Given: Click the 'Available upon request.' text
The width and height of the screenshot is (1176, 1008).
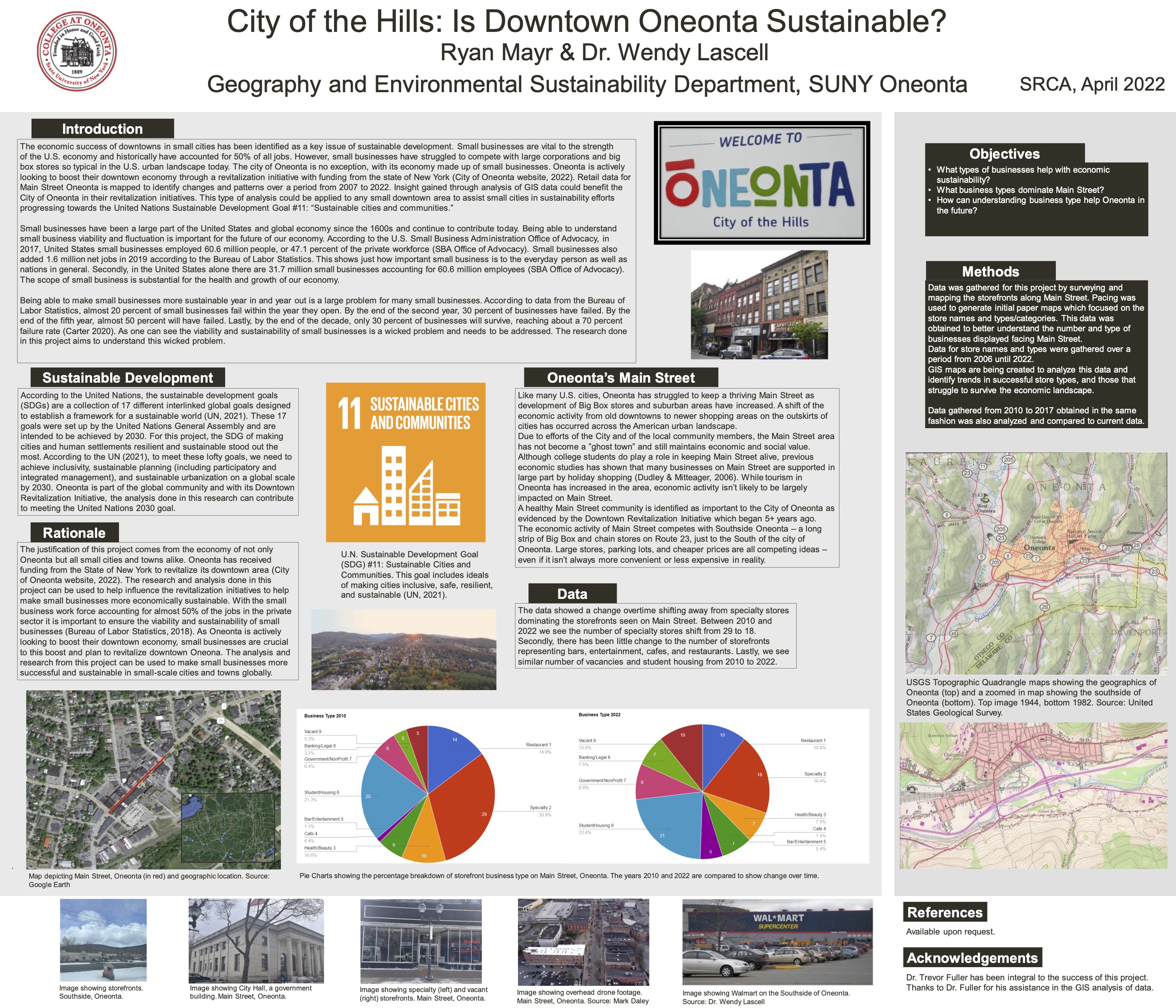Looking at the screenshot, I should tap(951, 931).
